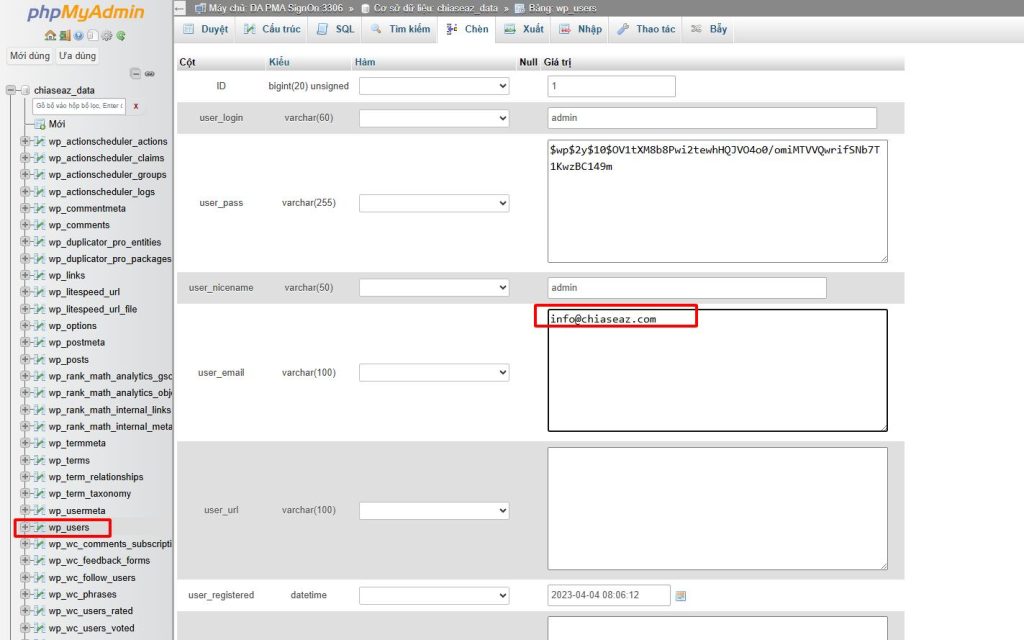
Task: Open calendar picker for user_registered field
Action: [x=681, y=595]
